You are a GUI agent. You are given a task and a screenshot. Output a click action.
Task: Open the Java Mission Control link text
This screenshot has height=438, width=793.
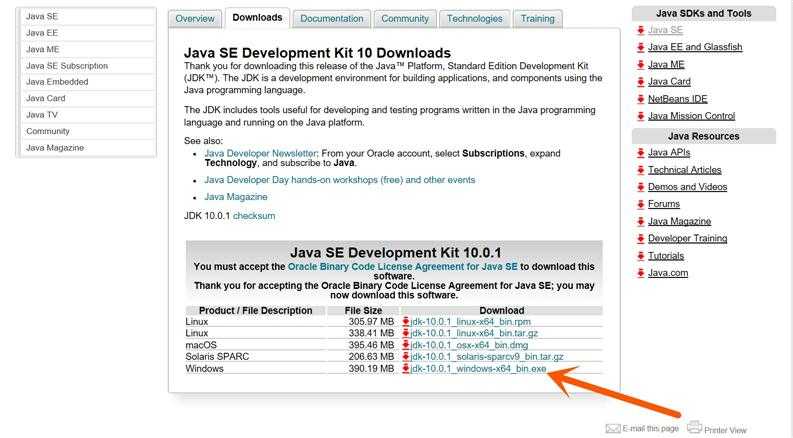coord(691,116)
